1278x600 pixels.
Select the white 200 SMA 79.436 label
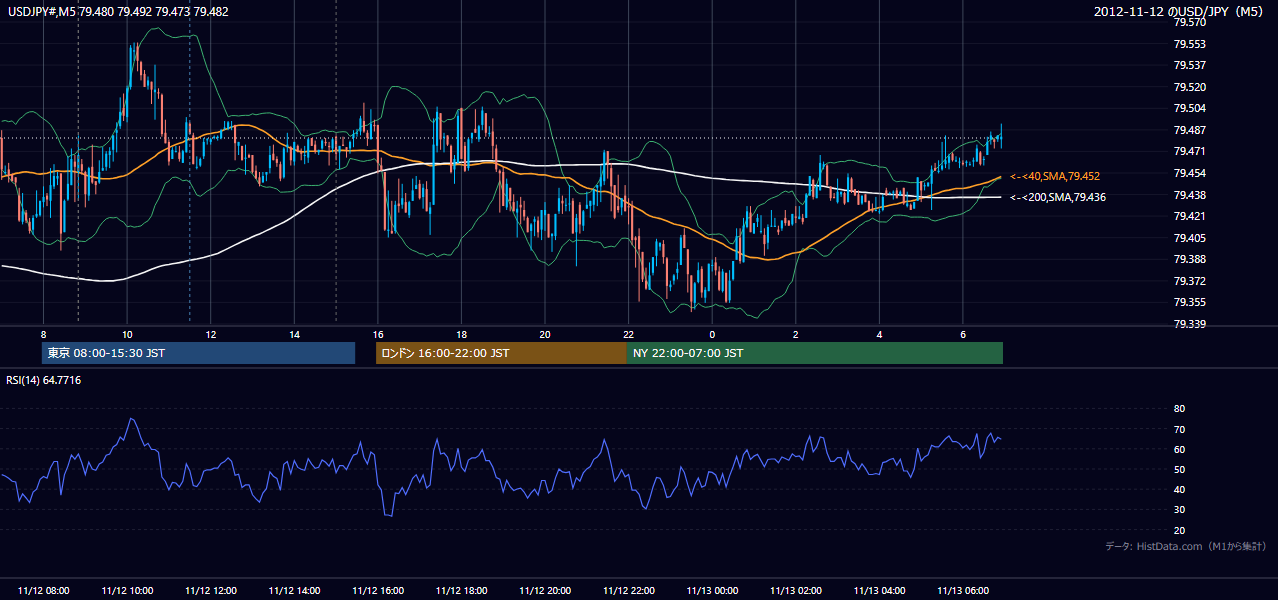point(1058,197)
